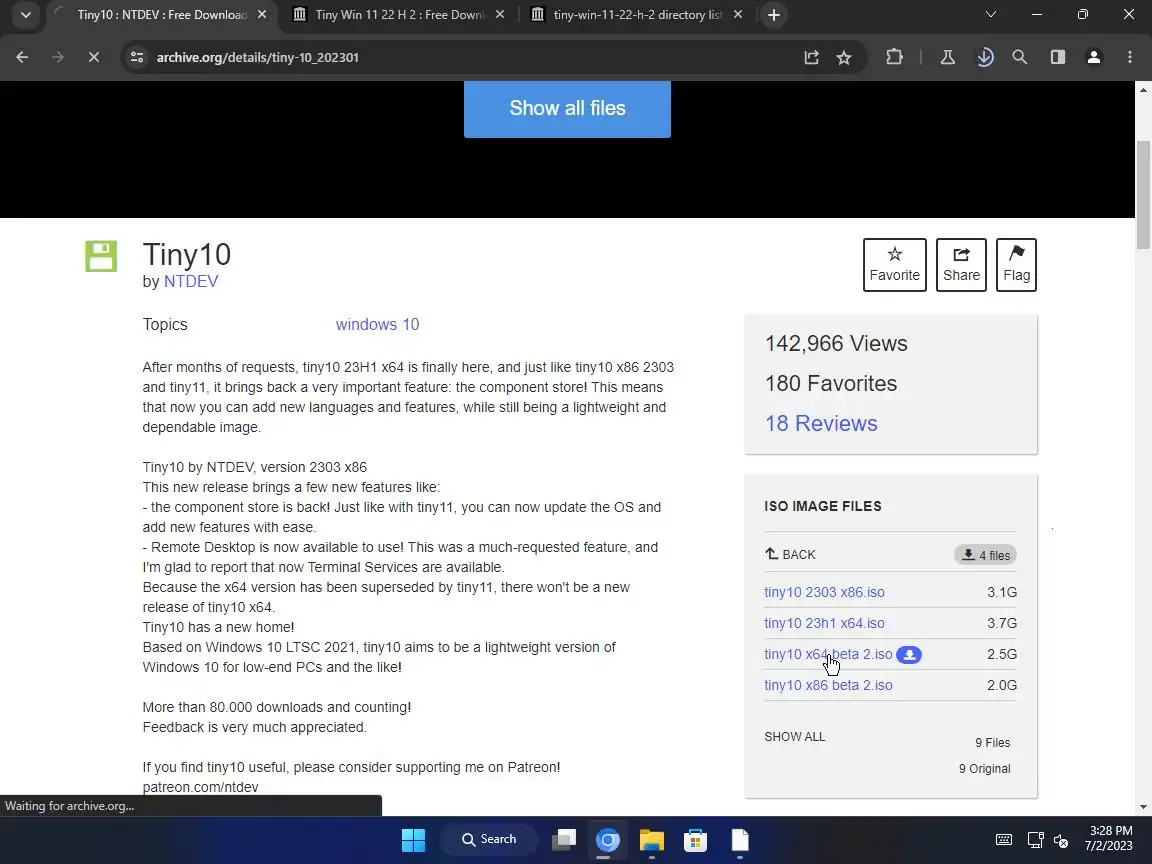
Task: Download tiny10 x64 beta 2.iso
Action: [x=828, y=654]
